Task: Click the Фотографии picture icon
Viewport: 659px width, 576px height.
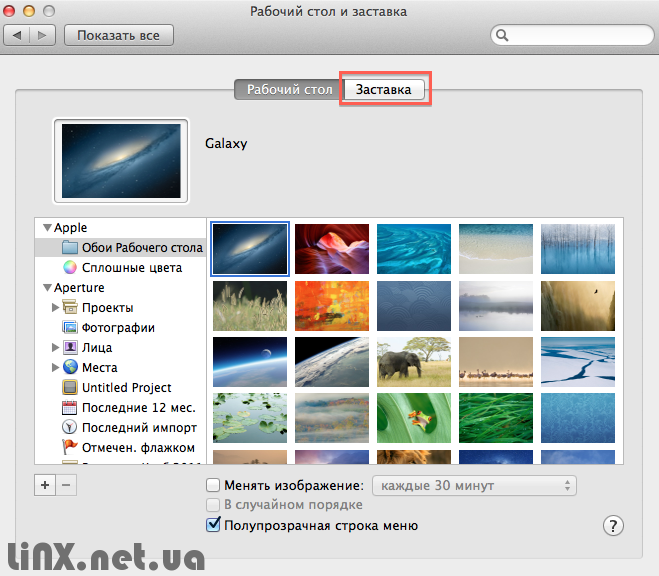Action: coord(70,327)
